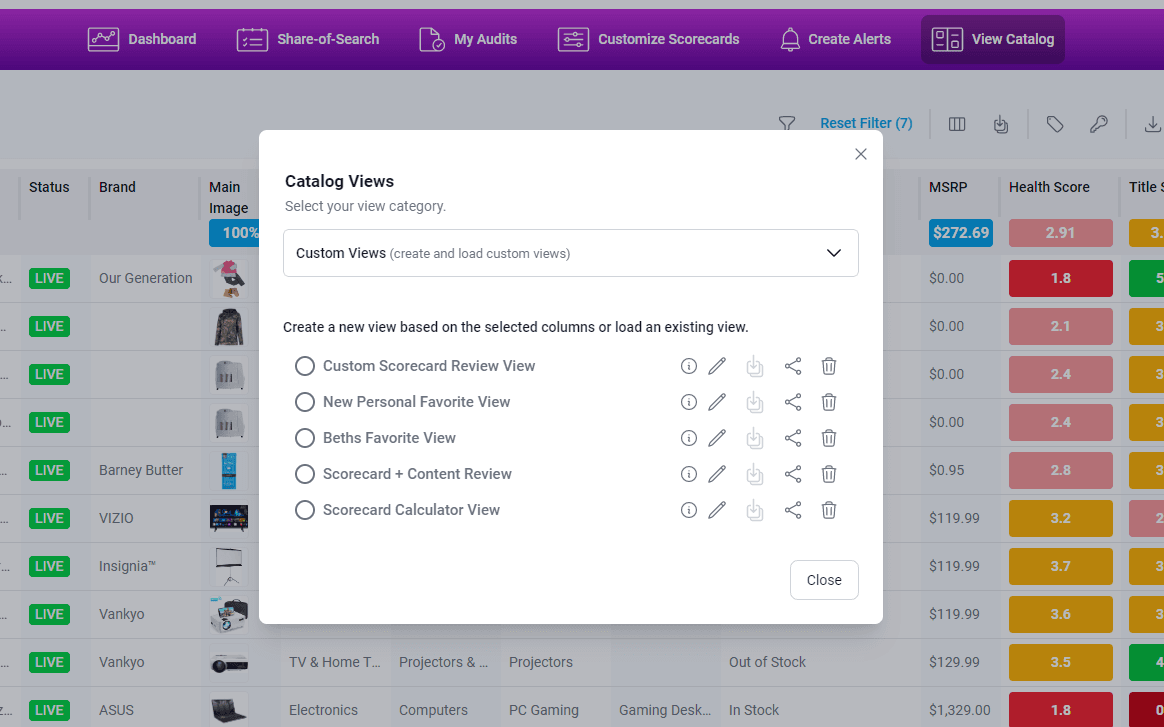Delete the Scorecard + Content Review view
The image size is (1164, 727).
[x=829, y=474]
